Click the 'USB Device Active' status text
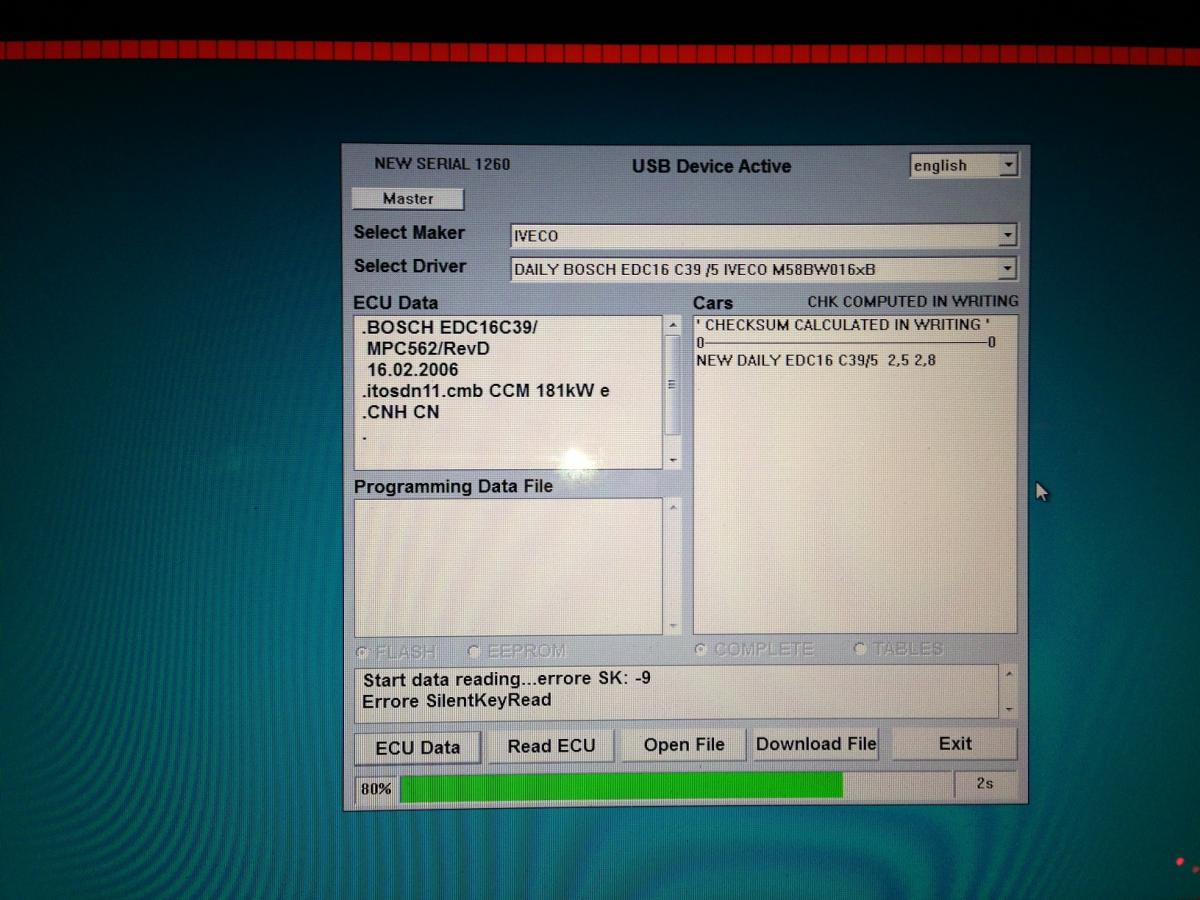Screen dimensions: 1200x900 click(711, 166)
